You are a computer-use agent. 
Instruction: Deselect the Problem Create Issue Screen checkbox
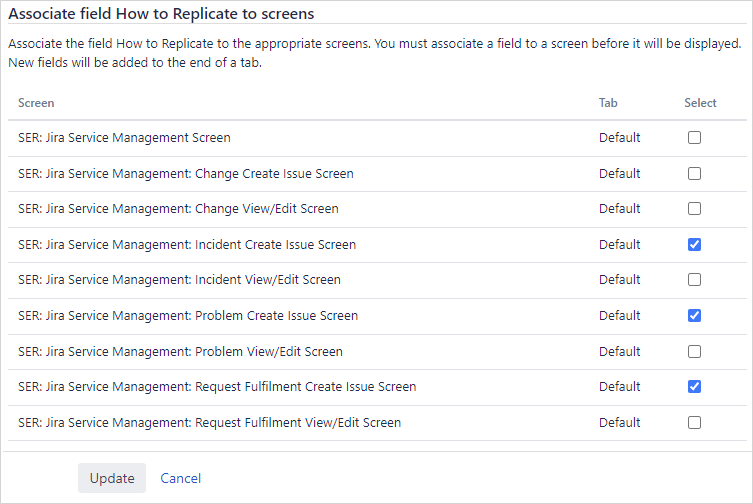[694, 315]
